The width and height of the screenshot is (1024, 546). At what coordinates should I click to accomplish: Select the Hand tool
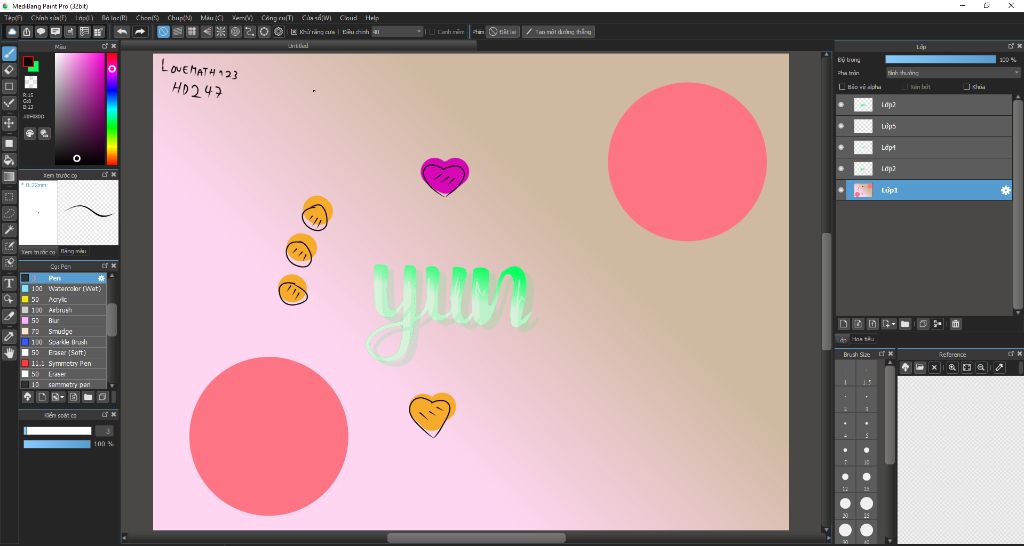(x=9, y=353)
